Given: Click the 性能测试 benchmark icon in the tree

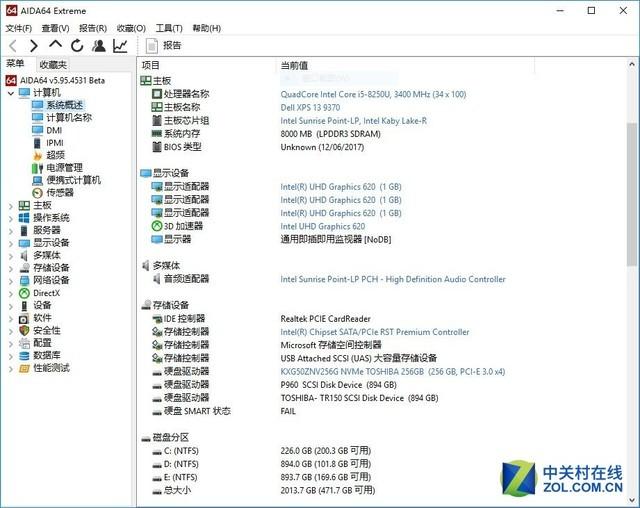Looking at the screenshot, I should pyautogui.click(x=24, y=368).
